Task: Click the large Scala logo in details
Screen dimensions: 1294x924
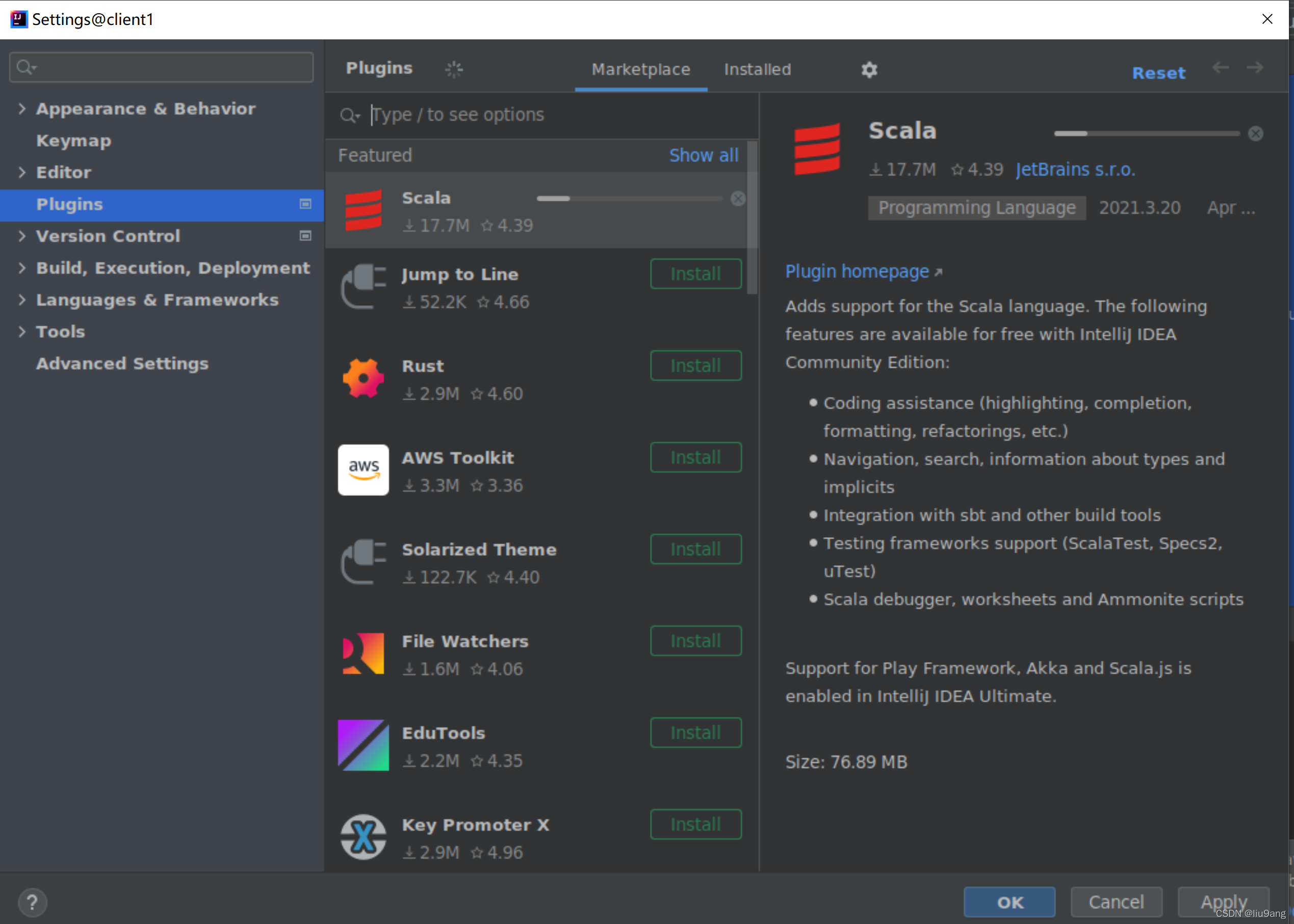Action: [x=817, y=149]
